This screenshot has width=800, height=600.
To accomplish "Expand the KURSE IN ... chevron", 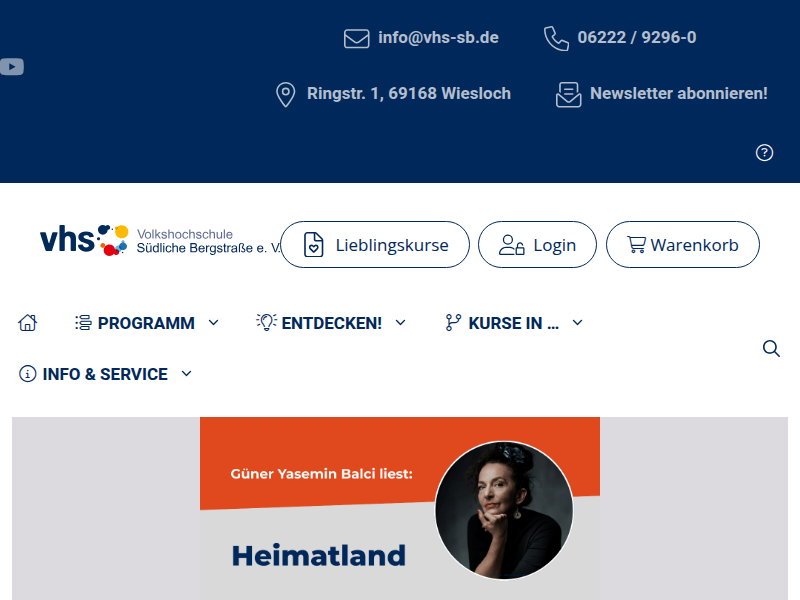I will coord(578,322).
